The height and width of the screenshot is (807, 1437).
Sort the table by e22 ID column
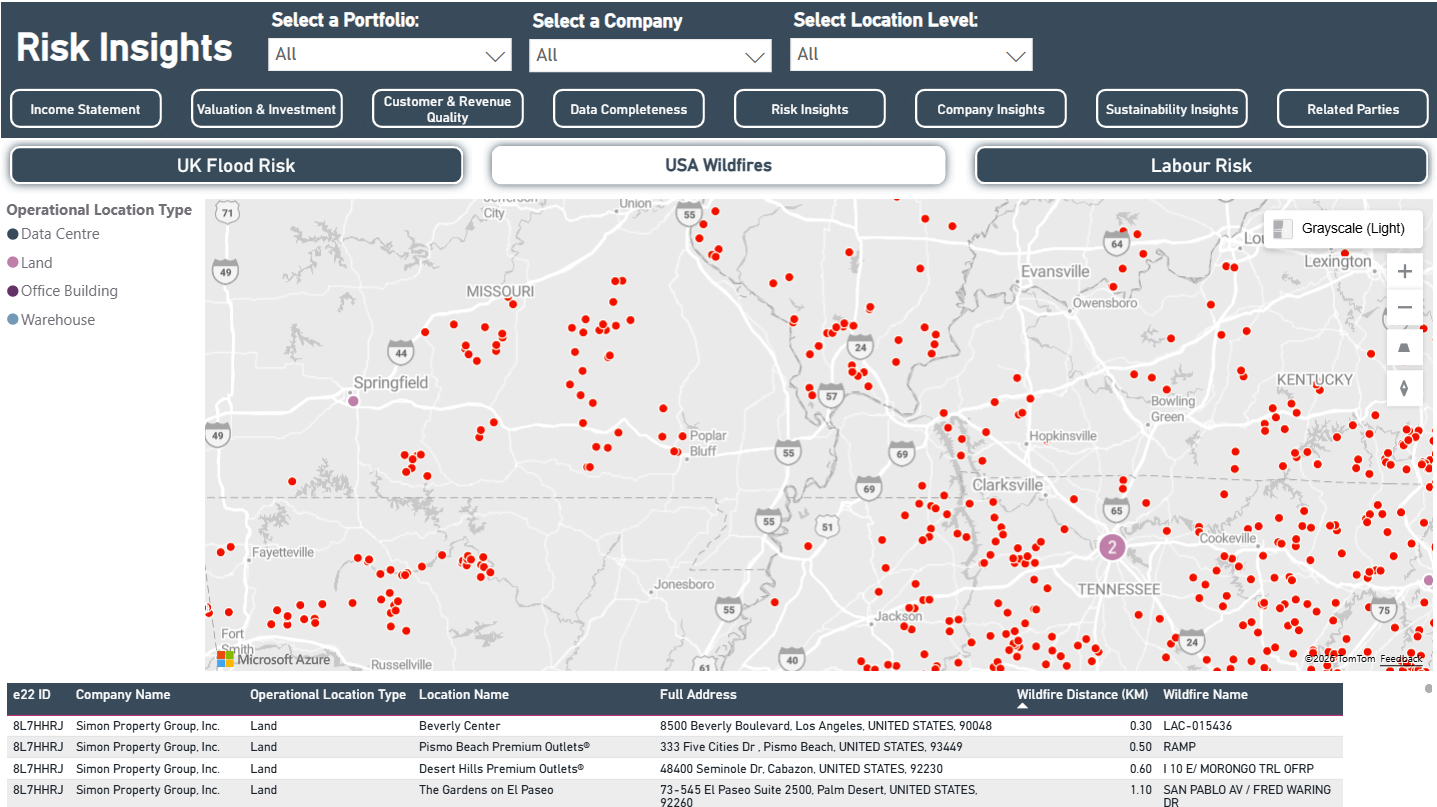pyautogui.click(x=32, y=695)
